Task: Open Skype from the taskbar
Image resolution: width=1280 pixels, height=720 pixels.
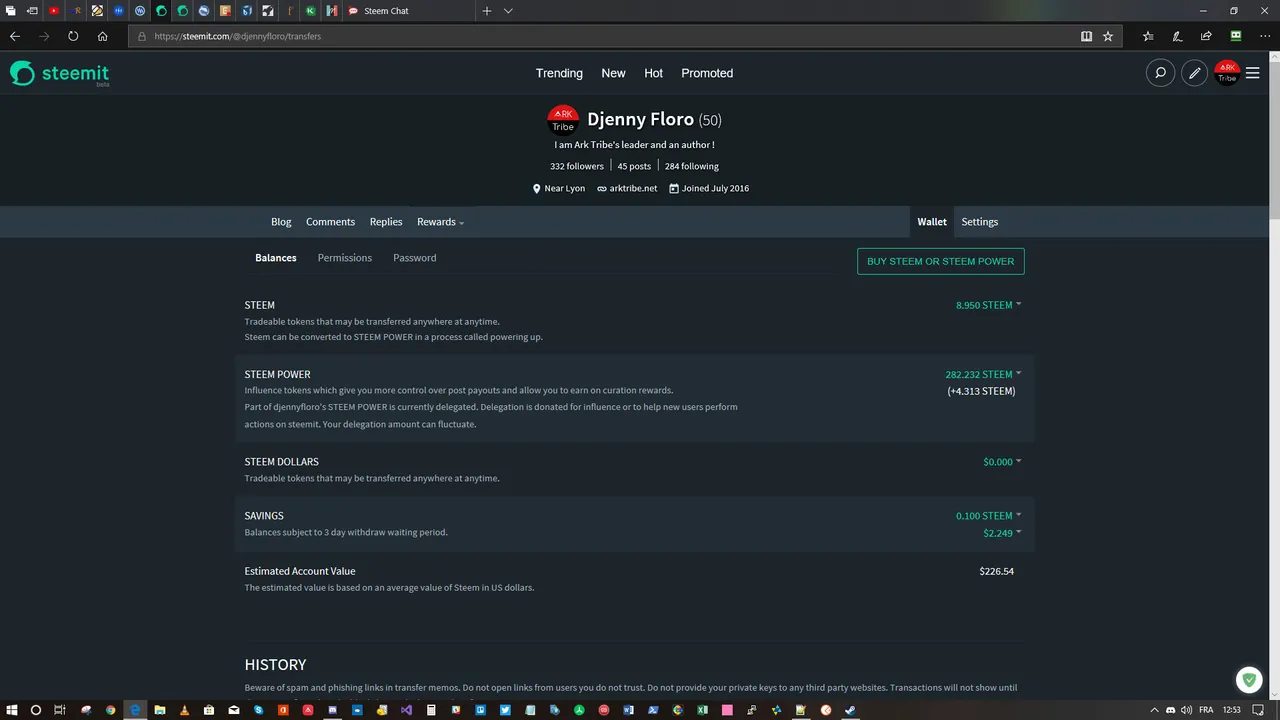Action: pos(258,710)
